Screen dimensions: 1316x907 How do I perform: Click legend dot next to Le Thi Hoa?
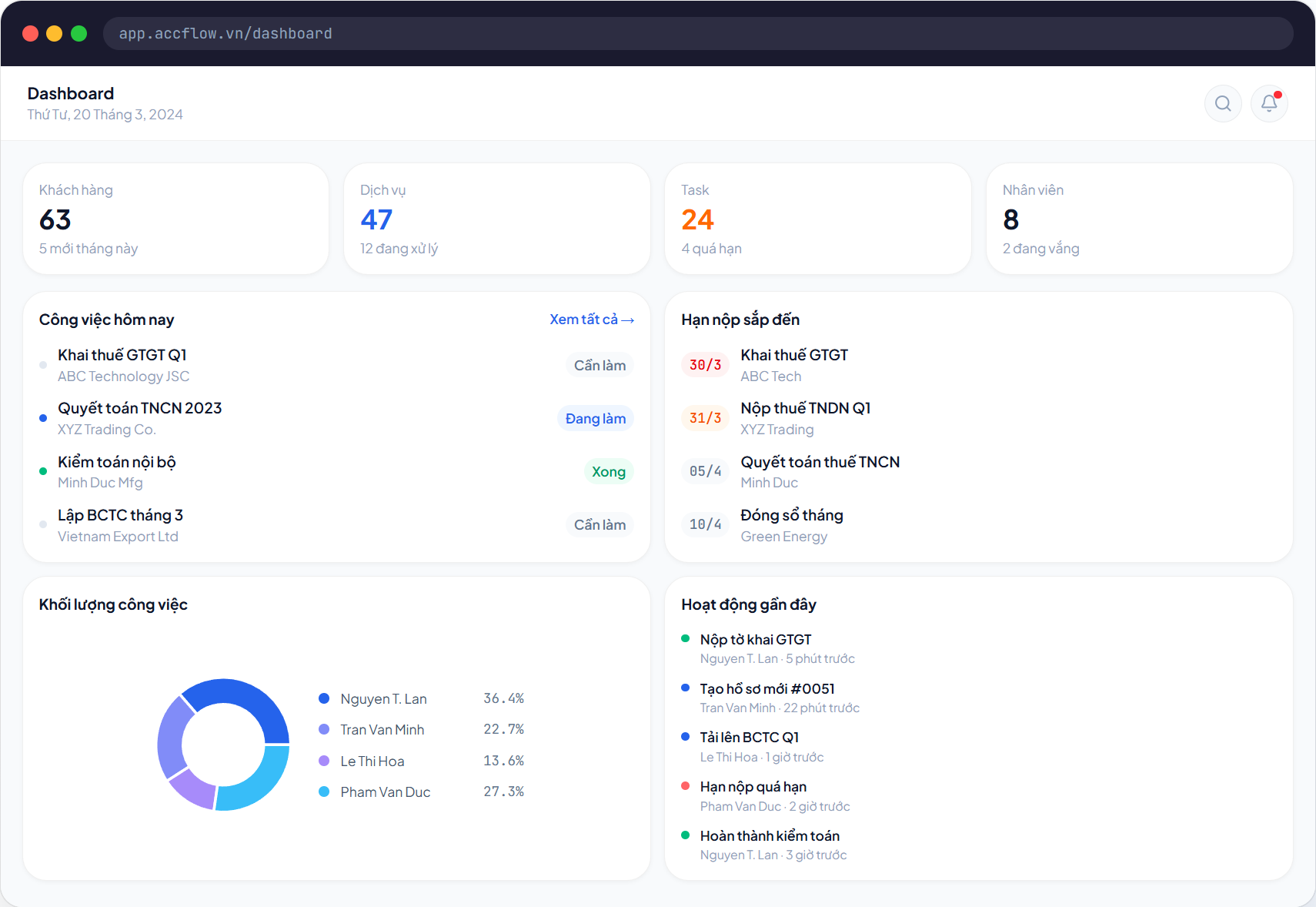(x=324, y=761)
